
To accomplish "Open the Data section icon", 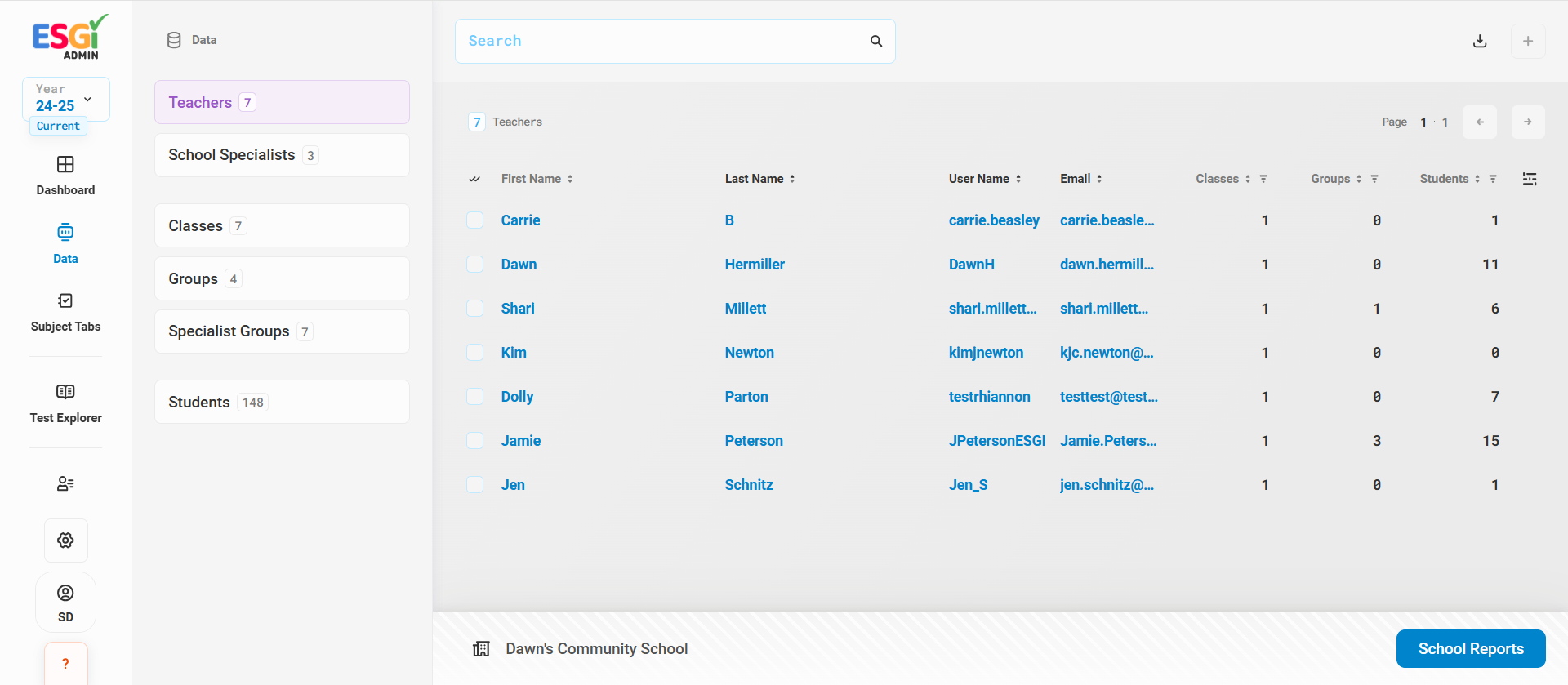I will point(65,233).
